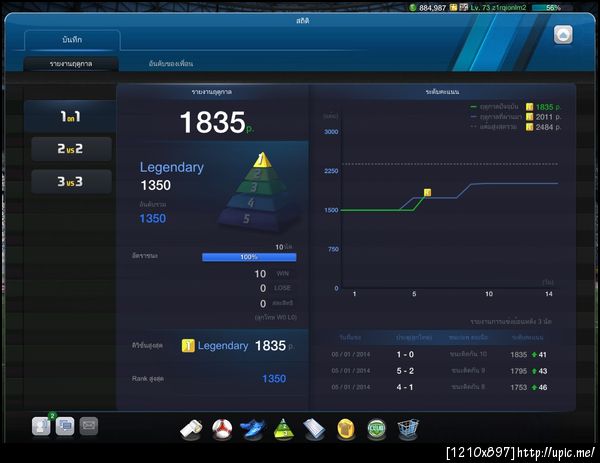Select the green ranking pyramid dock icon

click(284, 429)
